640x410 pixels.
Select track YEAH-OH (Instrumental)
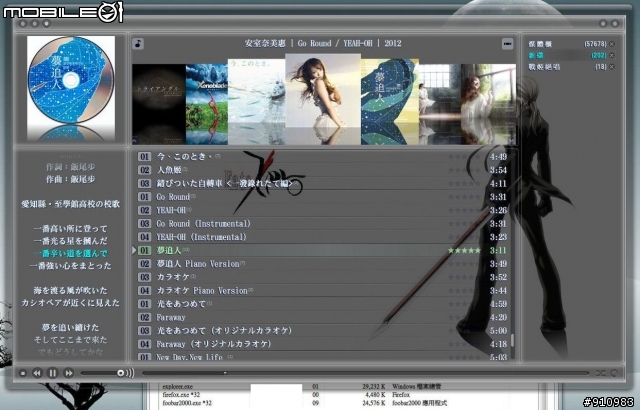[322, 237]
